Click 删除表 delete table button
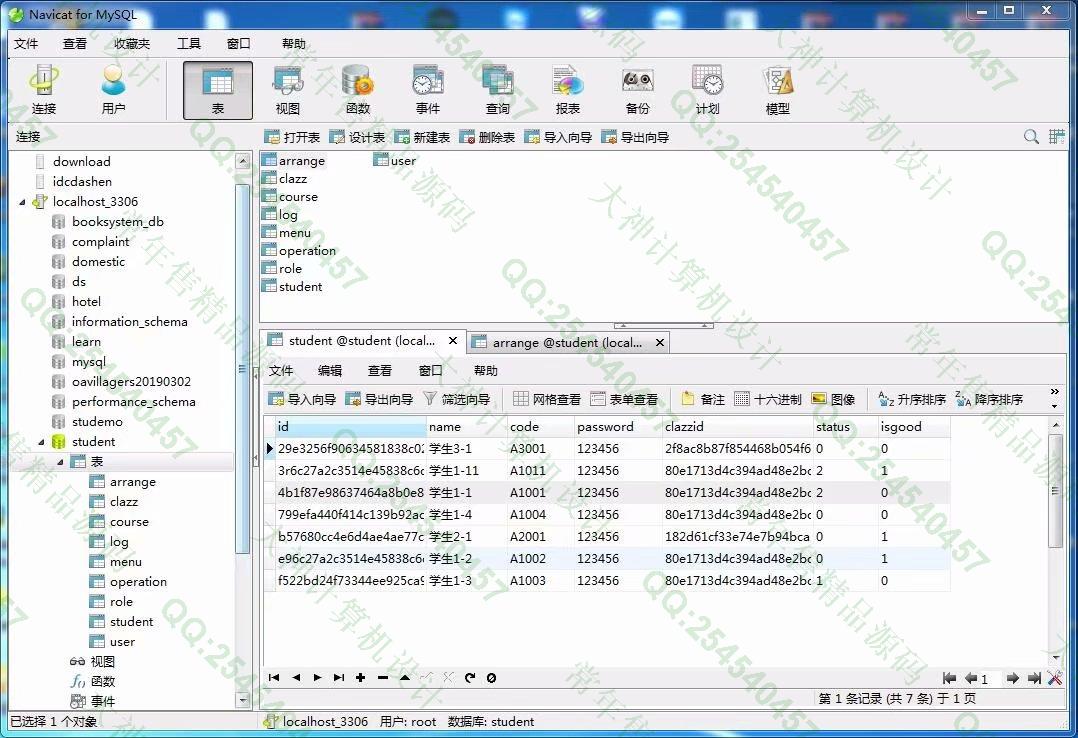 pos(487,137)
